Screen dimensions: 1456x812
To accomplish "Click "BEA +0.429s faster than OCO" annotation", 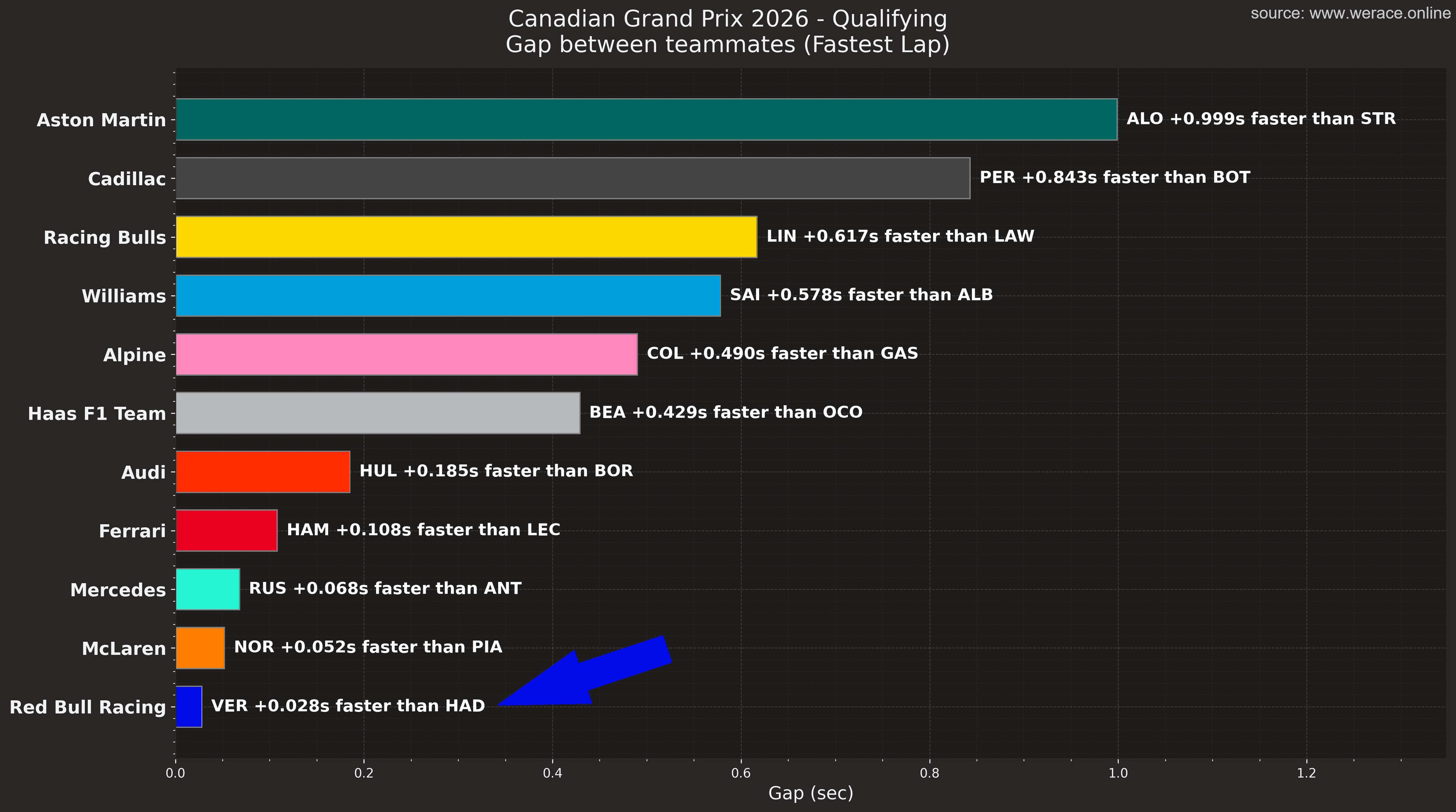I will pyautogui.click(x=726, y=412).
